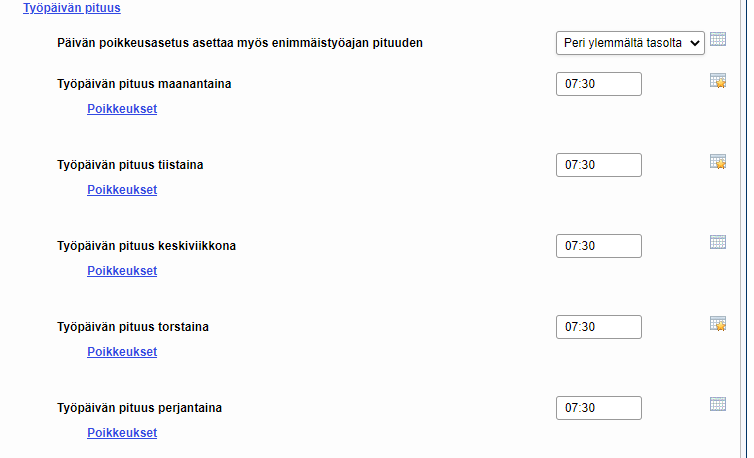Focus the torstaina work length field

pos(599,327)
